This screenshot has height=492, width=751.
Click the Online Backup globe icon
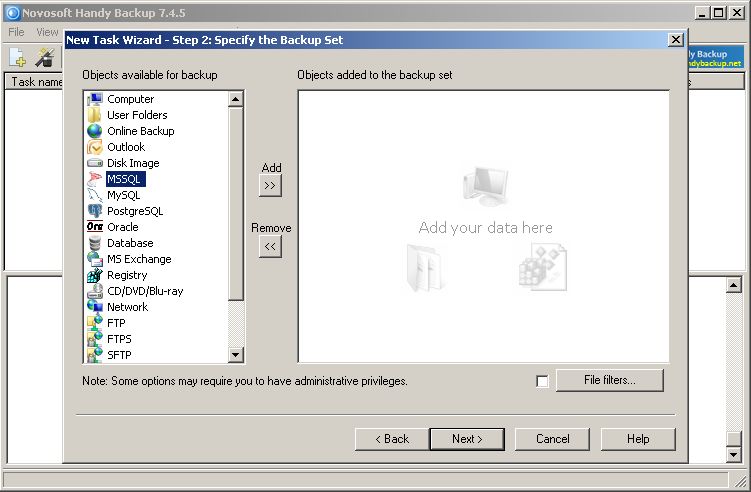pyautogui.click(x=95, y=131)
